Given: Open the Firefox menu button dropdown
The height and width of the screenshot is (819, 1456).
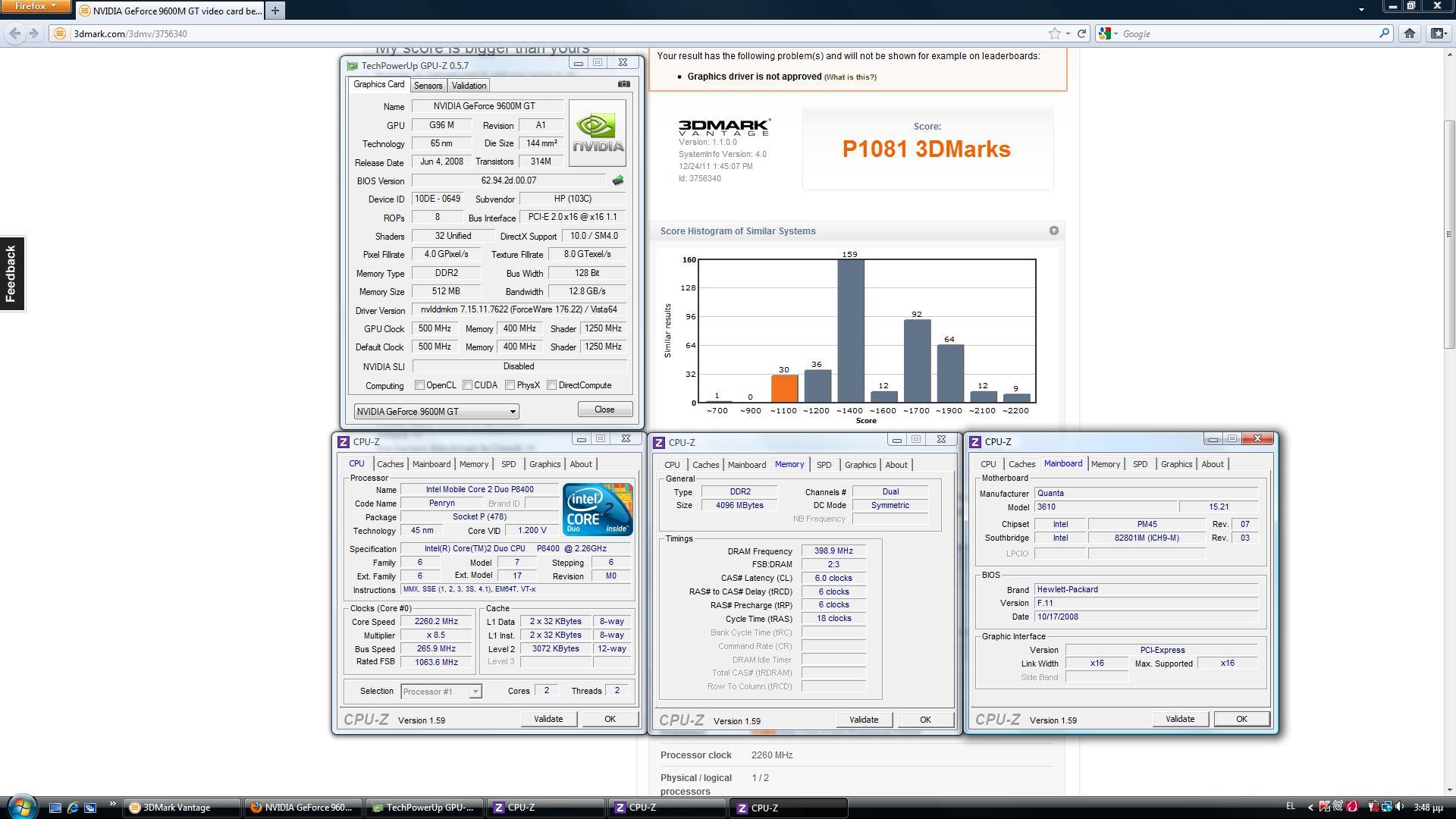Looking at the screenshot, I should click(x=36, y=6).
